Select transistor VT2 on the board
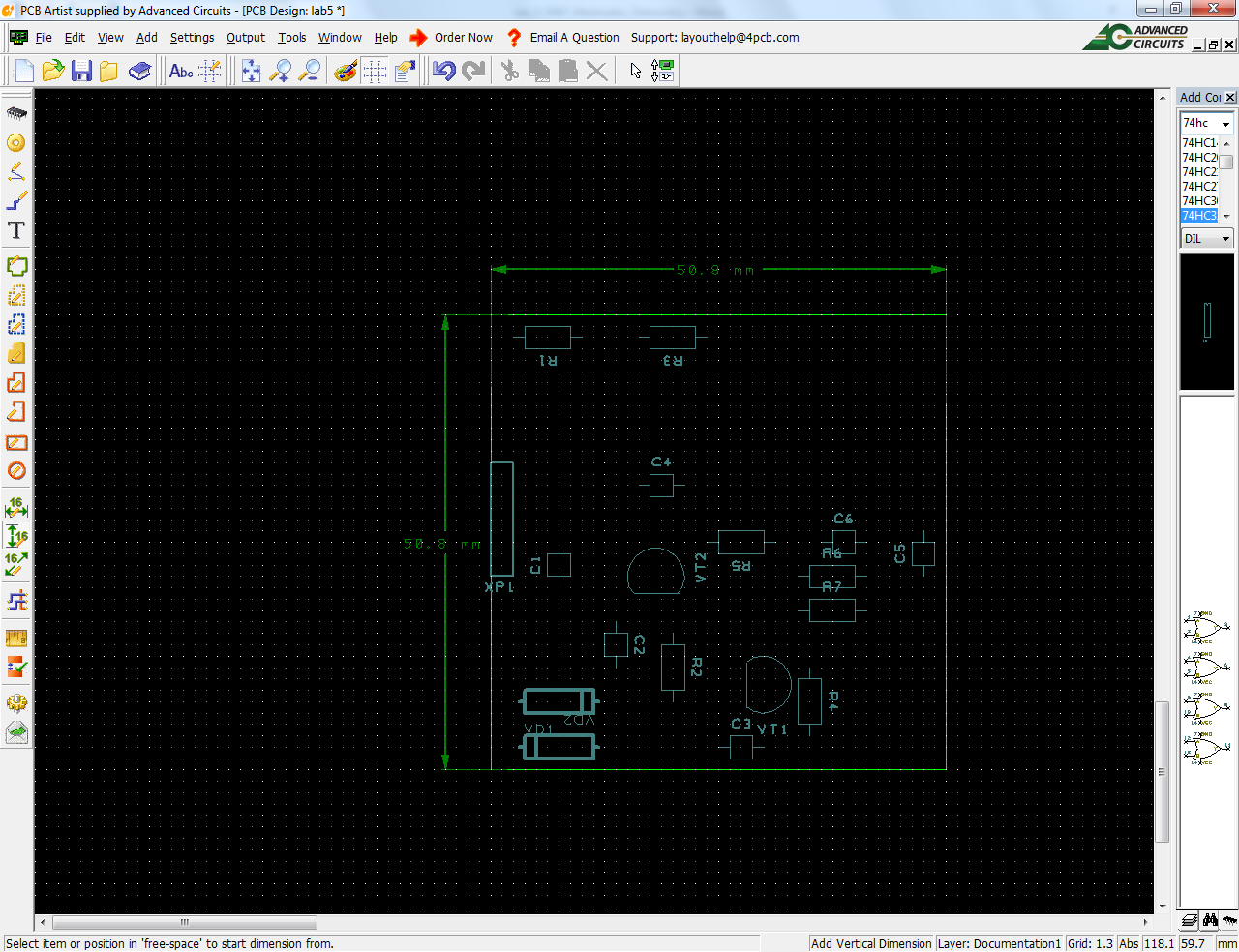Image resolution: width=1239 pixels, height=952 pixels. [x=656, y=571]
